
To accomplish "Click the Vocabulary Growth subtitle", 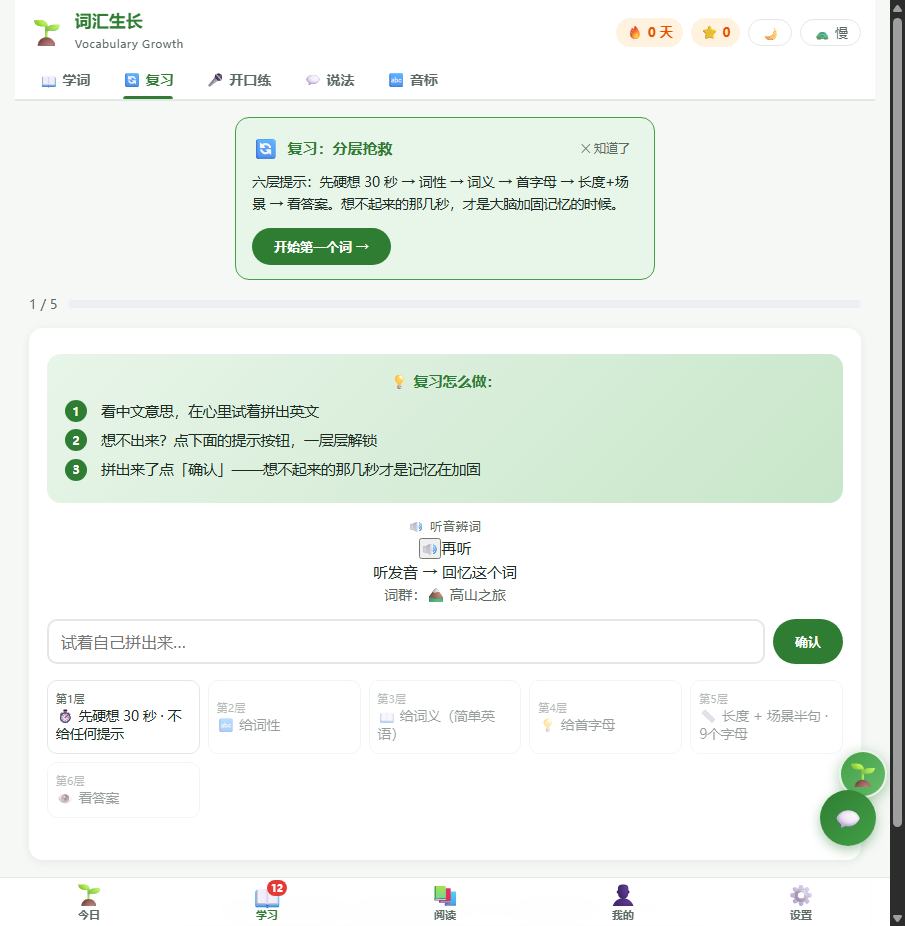I will (129, 44).
